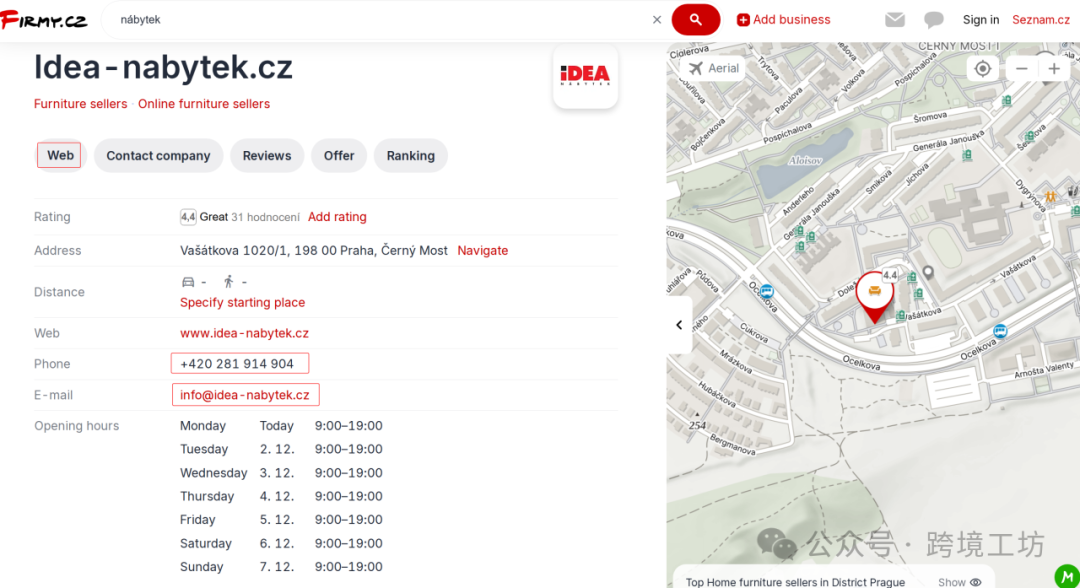Image resolution: width=1080 pixels, height=588 pixels.
Task: Zoom in the map with plus button
Action: point(1054,68)
